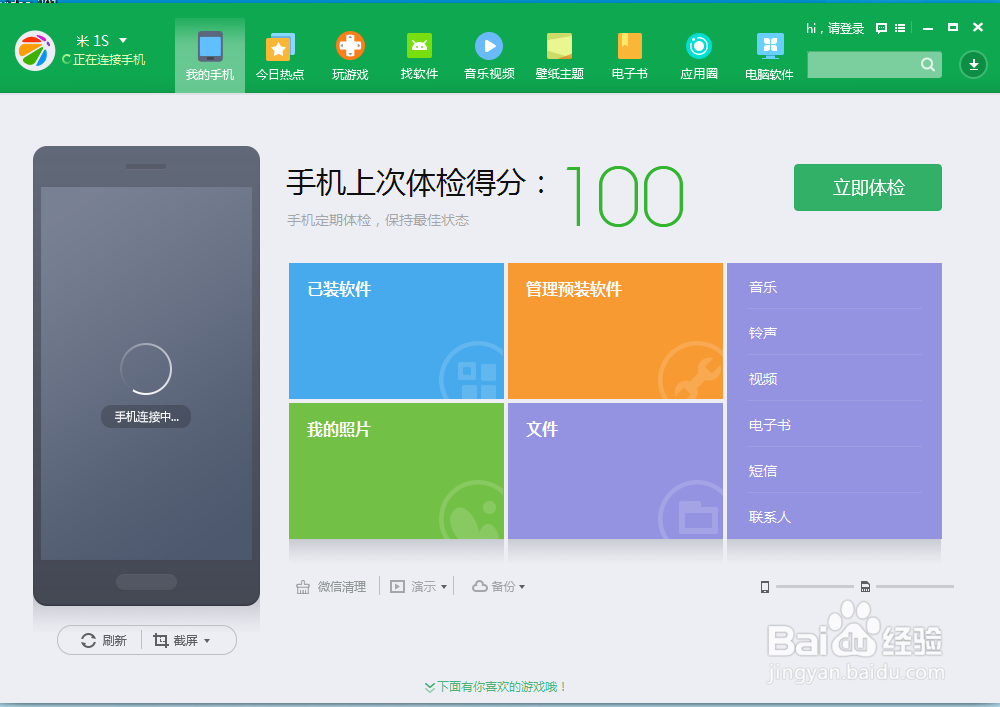Click inside the top search field
The image size is (1000, 707).
[874, 64]
